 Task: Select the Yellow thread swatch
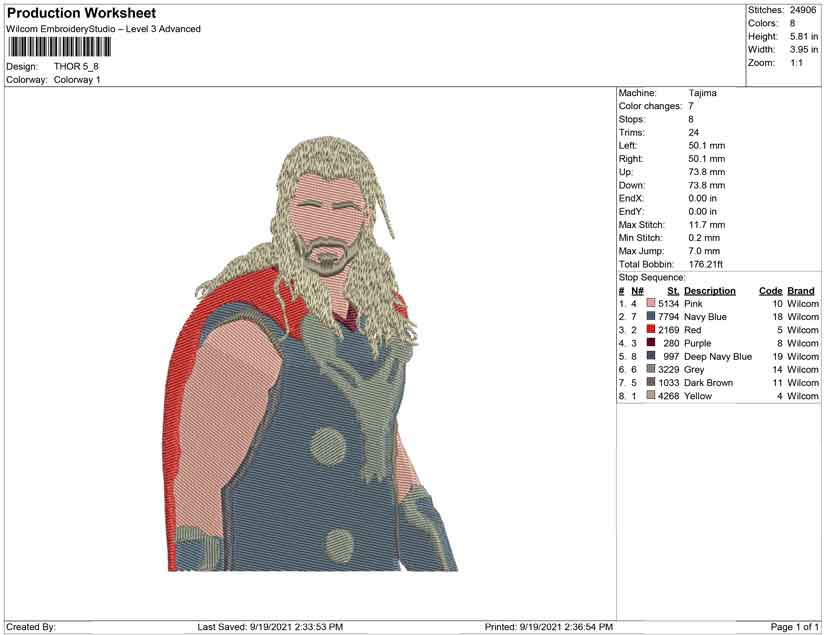coord(651,396)
